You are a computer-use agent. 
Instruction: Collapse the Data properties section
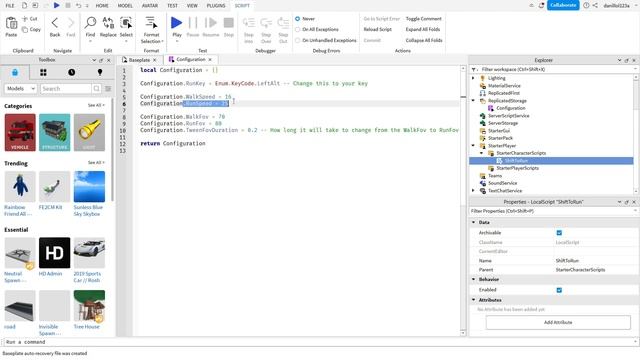tap(473, 222)
